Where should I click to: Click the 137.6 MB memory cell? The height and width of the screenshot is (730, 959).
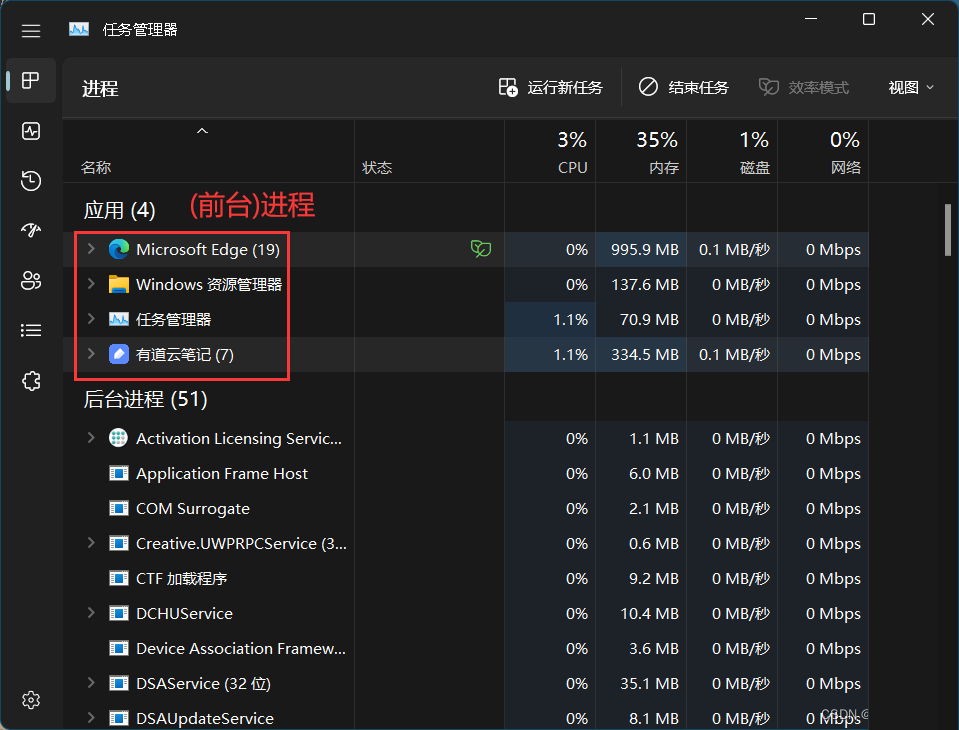[x=641, y=284]
